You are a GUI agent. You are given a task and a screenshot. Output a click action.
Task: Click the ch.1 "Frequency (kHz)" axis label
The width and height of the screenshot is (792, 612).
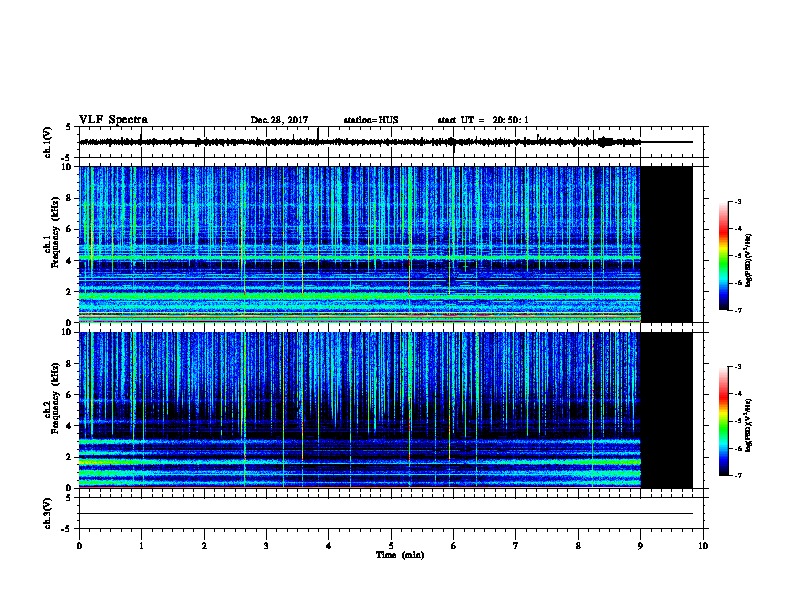click(54, 233)
